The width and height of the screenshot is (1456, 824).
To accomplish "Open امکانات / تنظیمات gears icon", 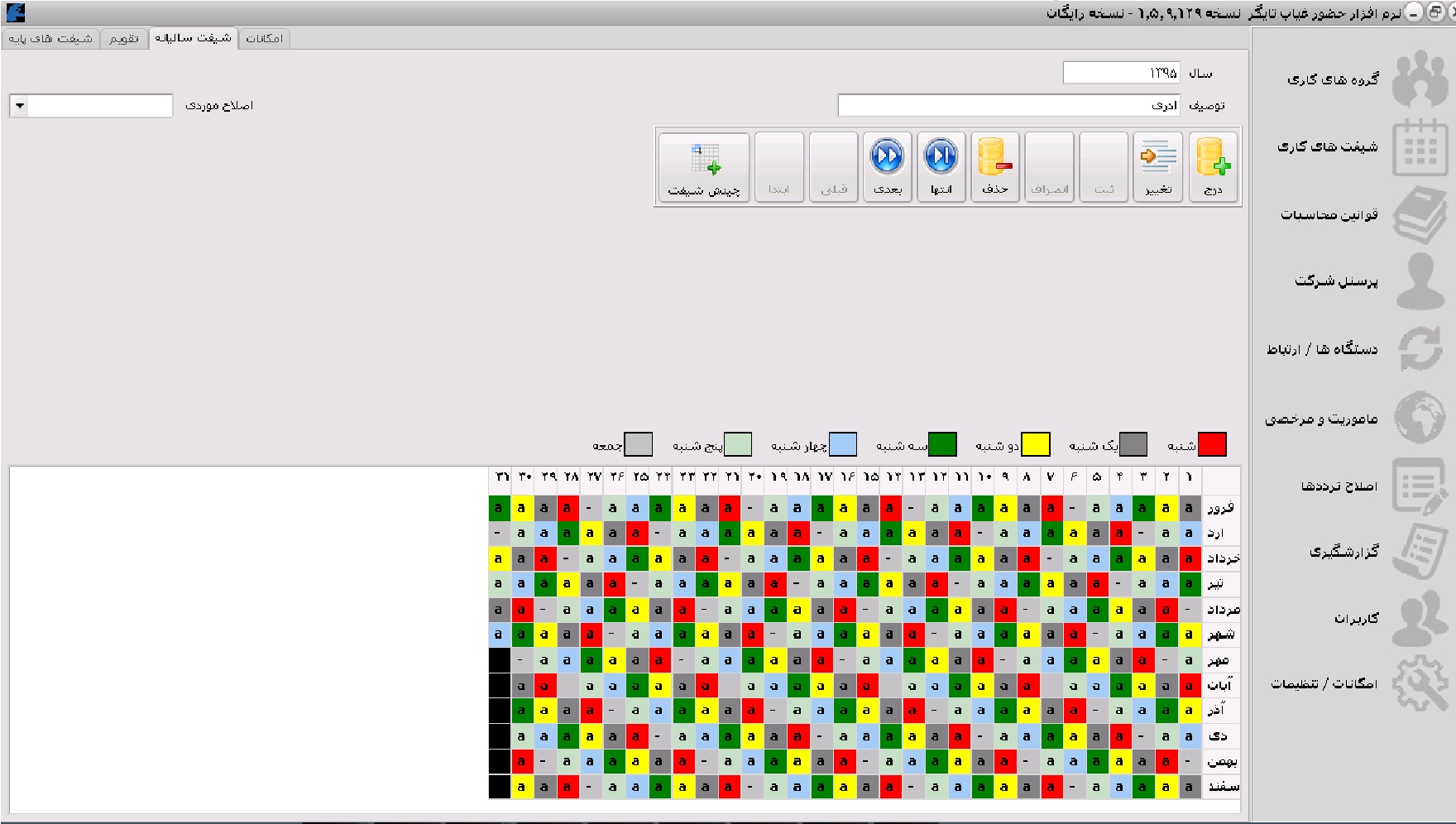I will (x=1420, y=683).
